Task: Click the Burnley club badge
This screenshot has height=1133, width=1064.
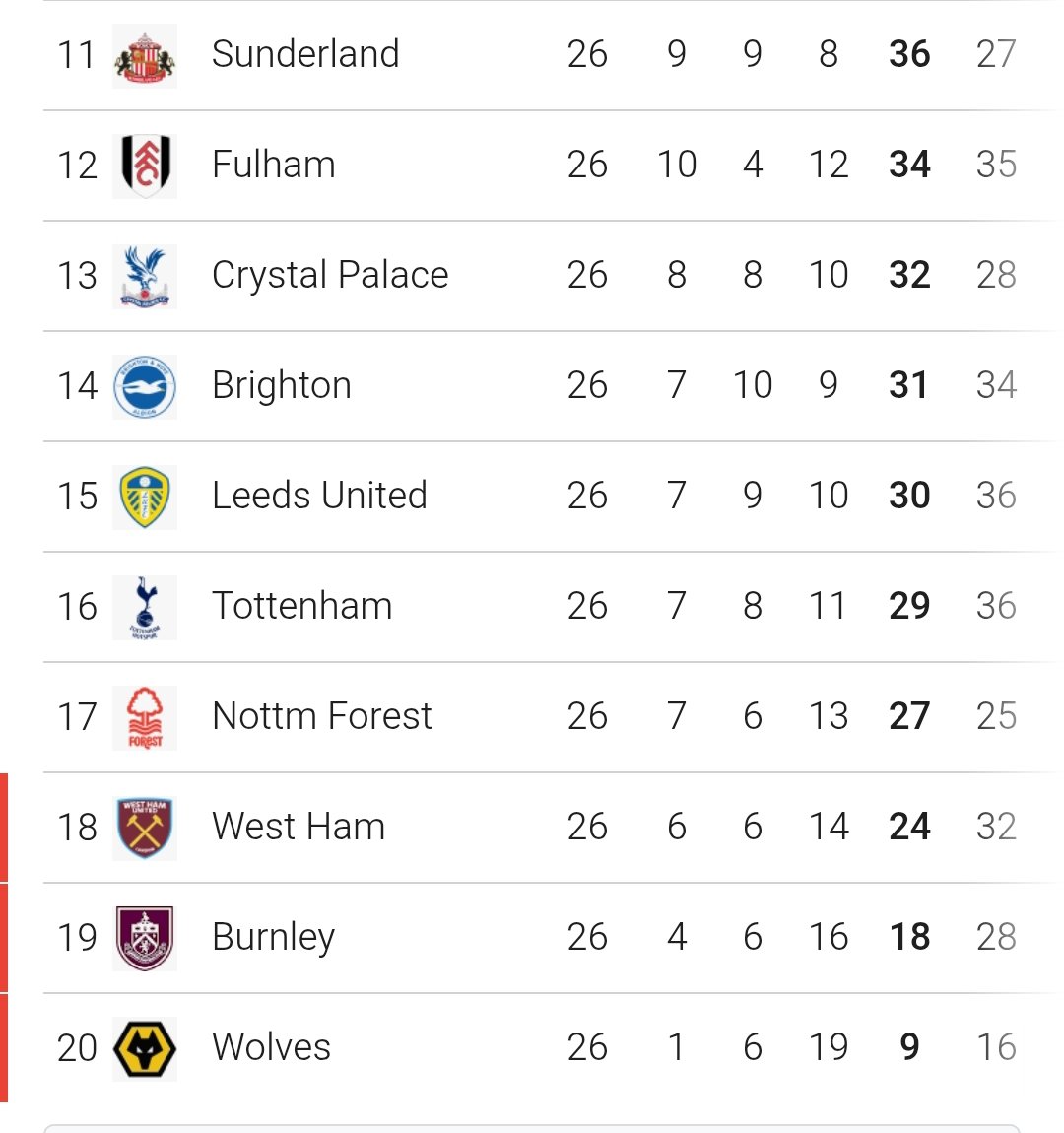Action: click(145, 938)
